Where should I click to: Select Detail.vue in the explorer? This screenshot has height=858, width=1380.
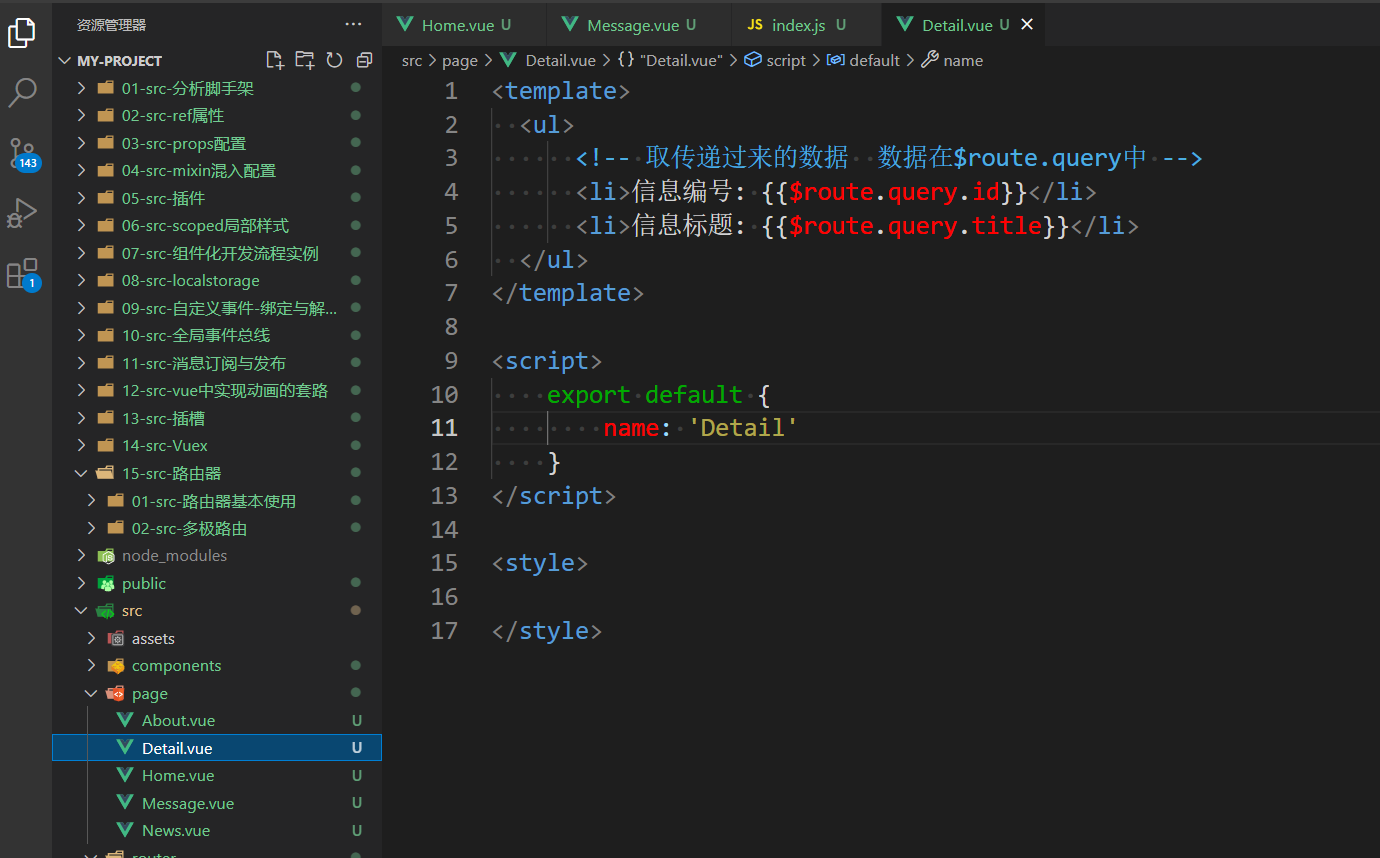click(217, 748)
